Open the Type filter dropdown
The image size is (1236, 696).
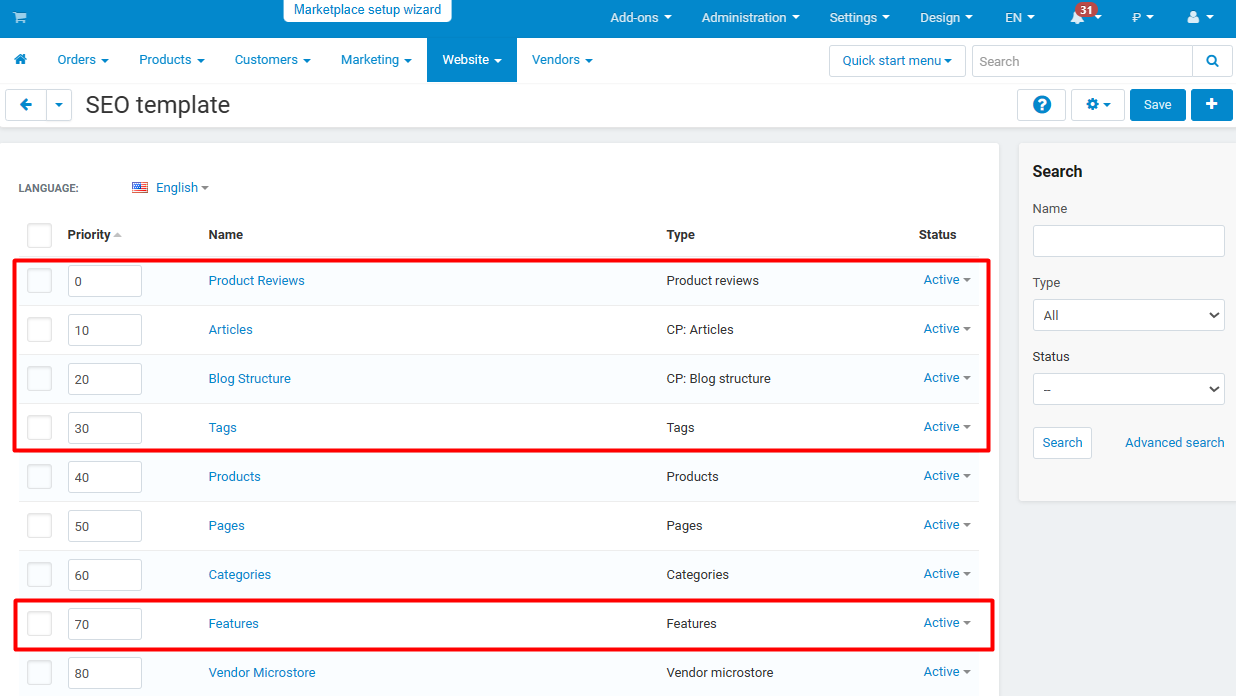tap(1128, 315)
